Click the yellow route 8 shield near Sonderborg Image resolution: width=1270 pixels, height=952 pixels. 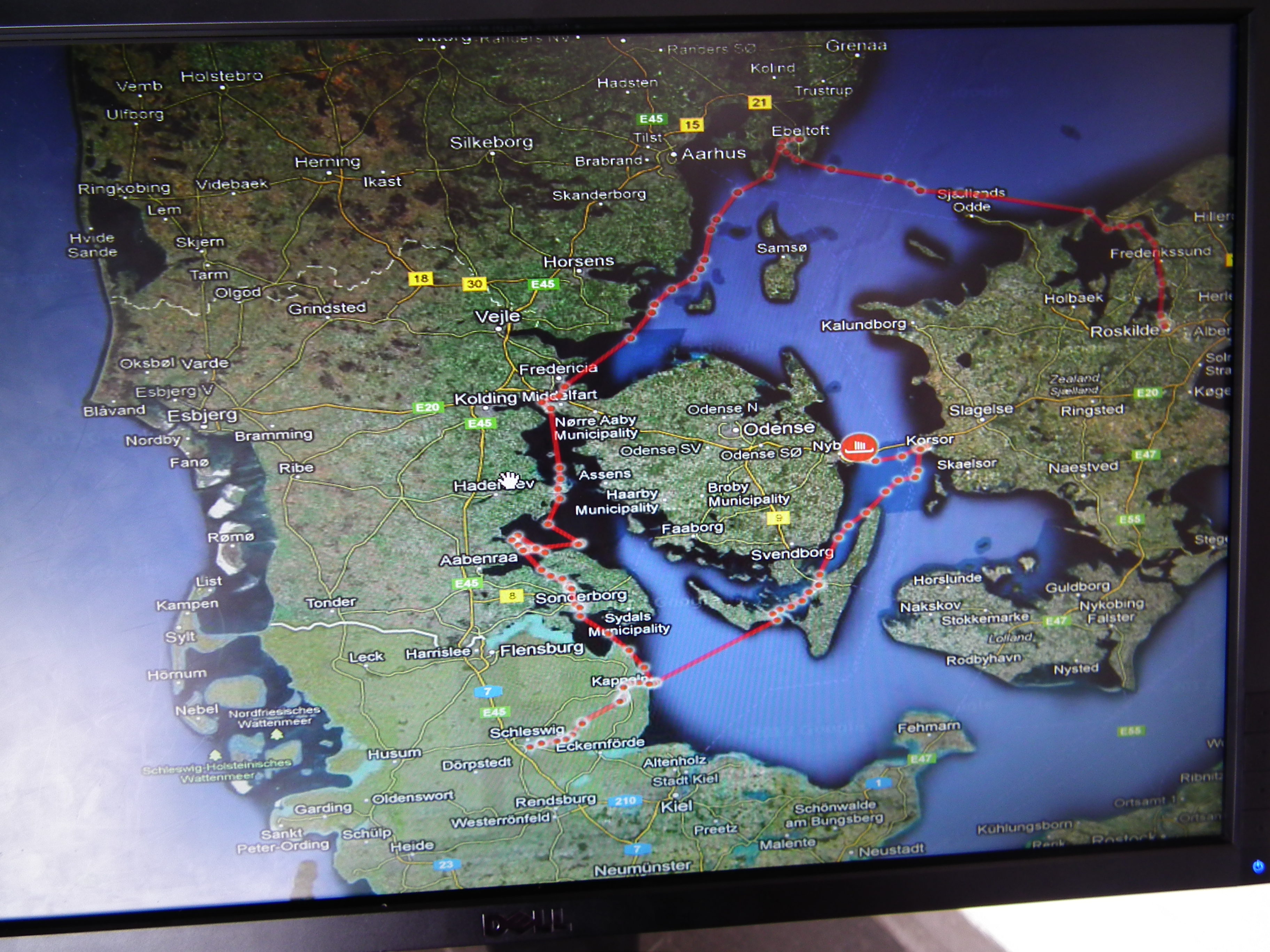[x=511, y=596]
